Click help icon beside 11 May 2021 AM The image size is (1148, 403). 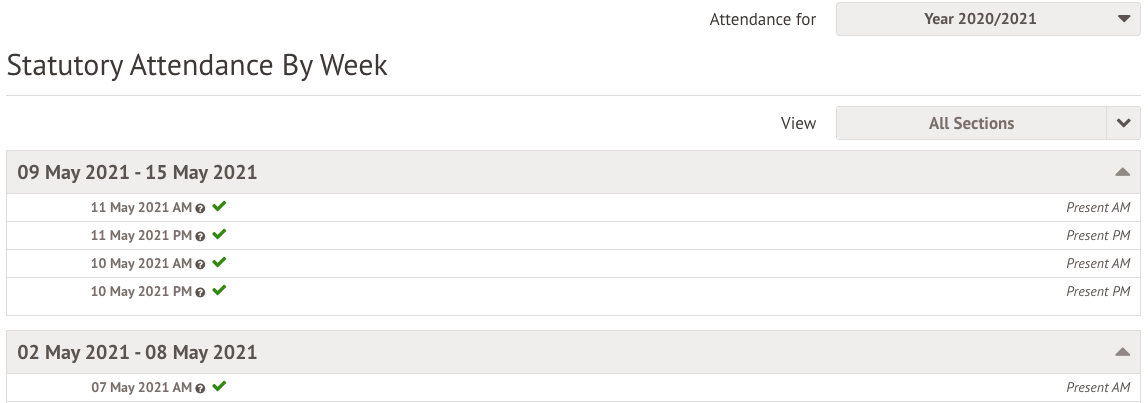click(201, 208)
